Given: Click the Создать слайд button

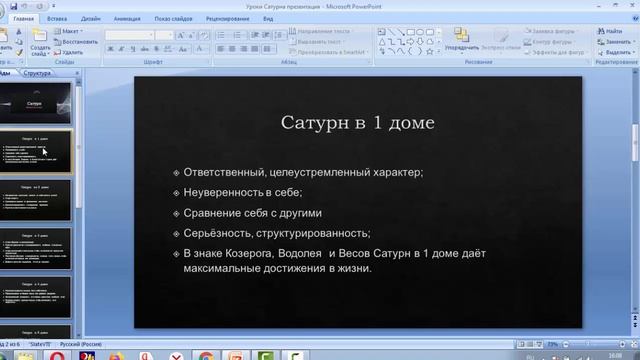Looking at the screenshot, I should point(40,42).
